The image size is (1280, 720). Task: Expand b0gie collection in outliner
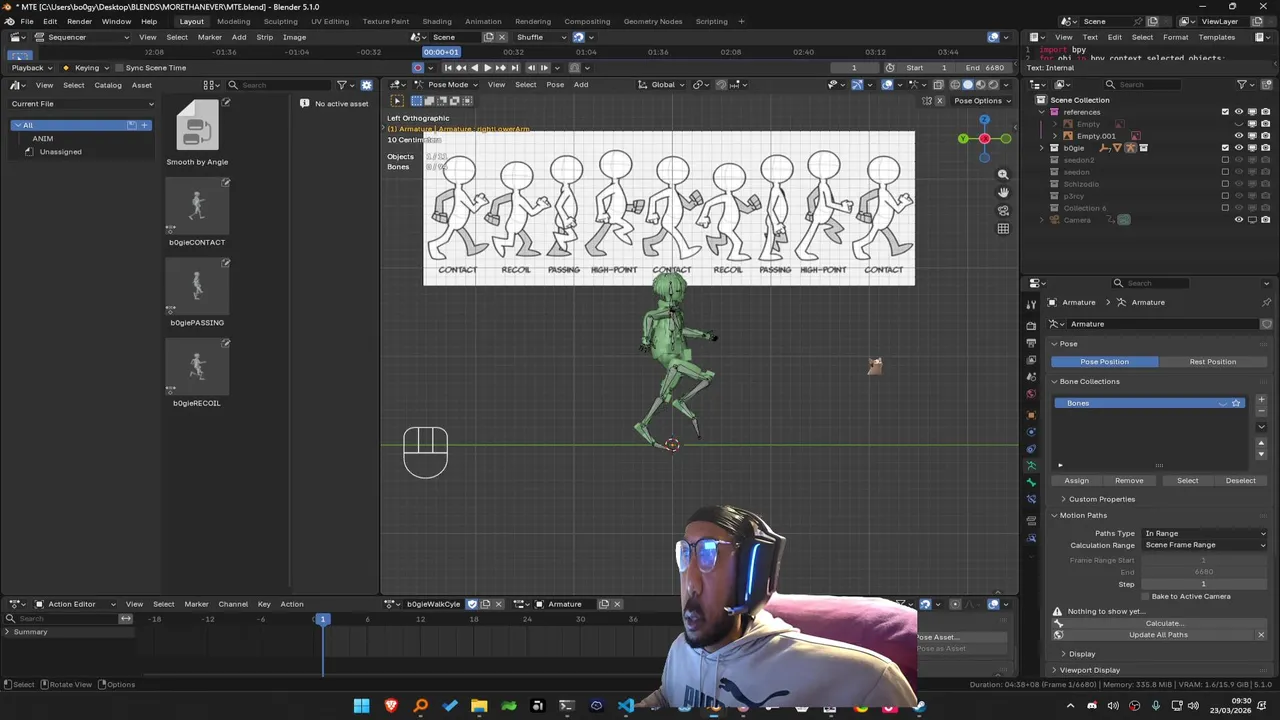point(1041,148)
